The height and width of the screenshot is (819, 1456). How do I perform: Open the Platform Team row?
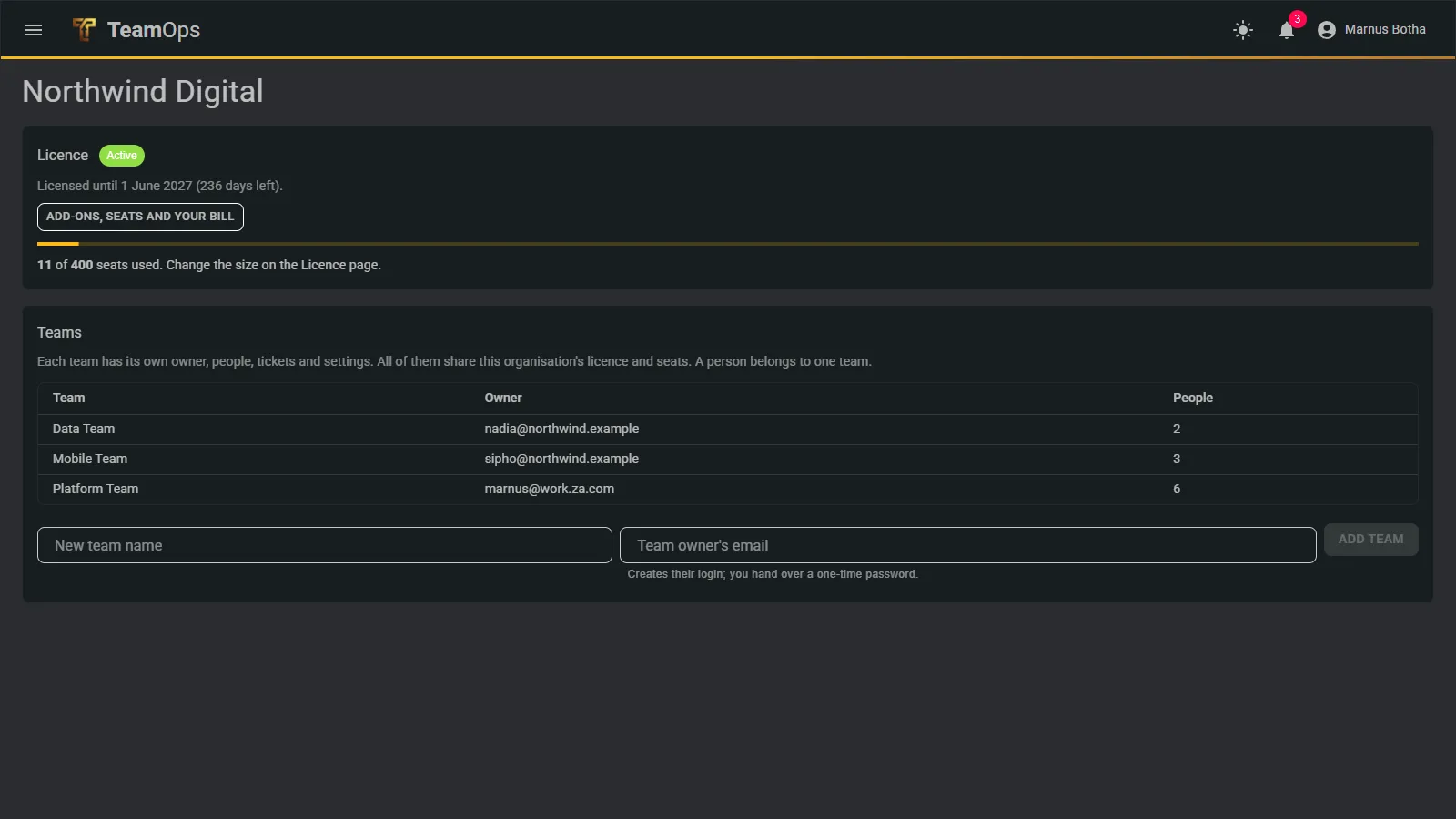(728, 490)
